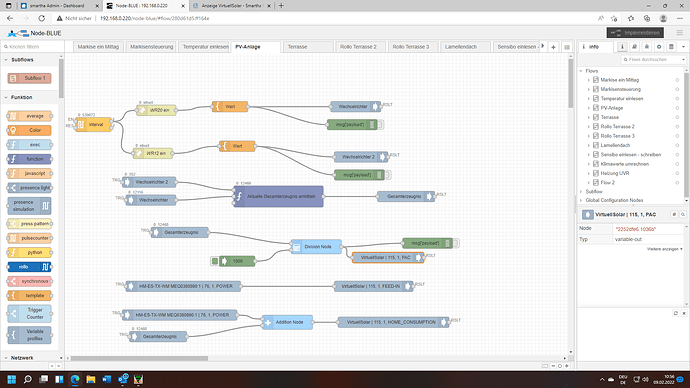The image size is (690, 388).
Task: Click the 'Knoten filtern' palette search field
Action: click(x=32, y=47)
